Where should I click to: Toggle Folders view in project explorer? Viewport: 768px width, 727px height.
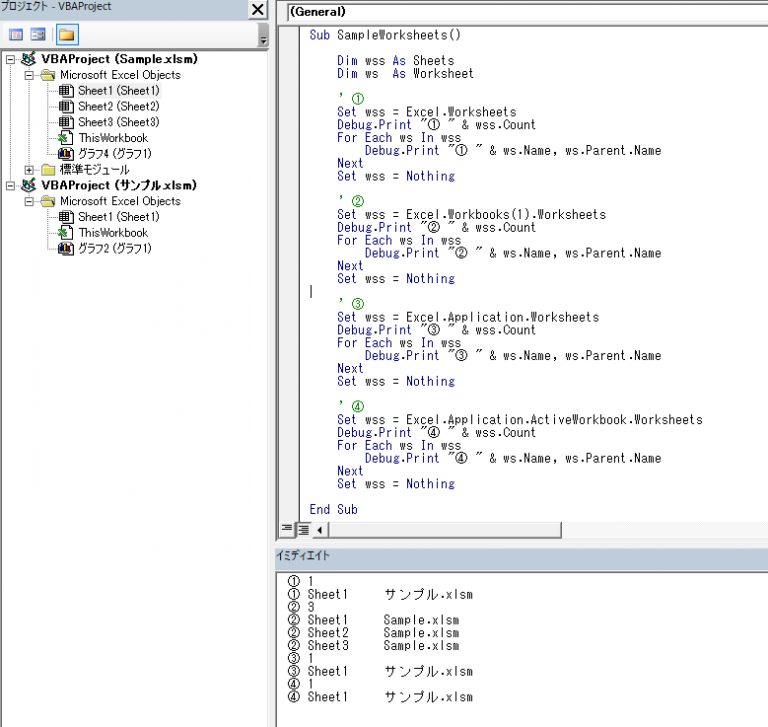67,35
